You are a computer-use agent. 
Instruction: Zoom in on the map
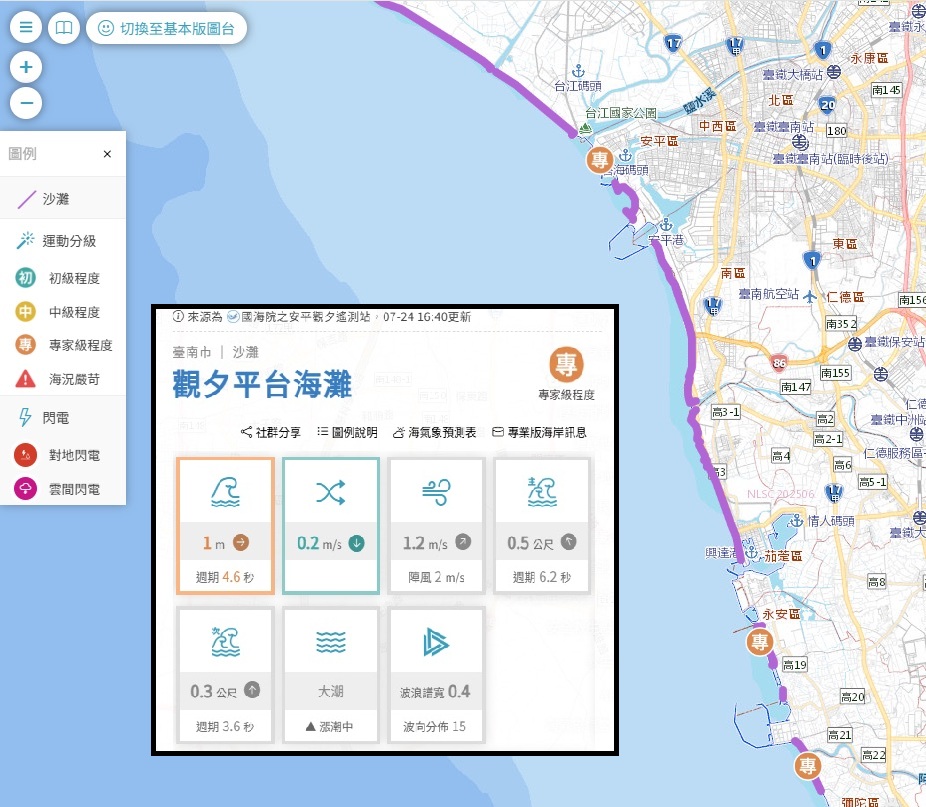[x=26, y=68]
